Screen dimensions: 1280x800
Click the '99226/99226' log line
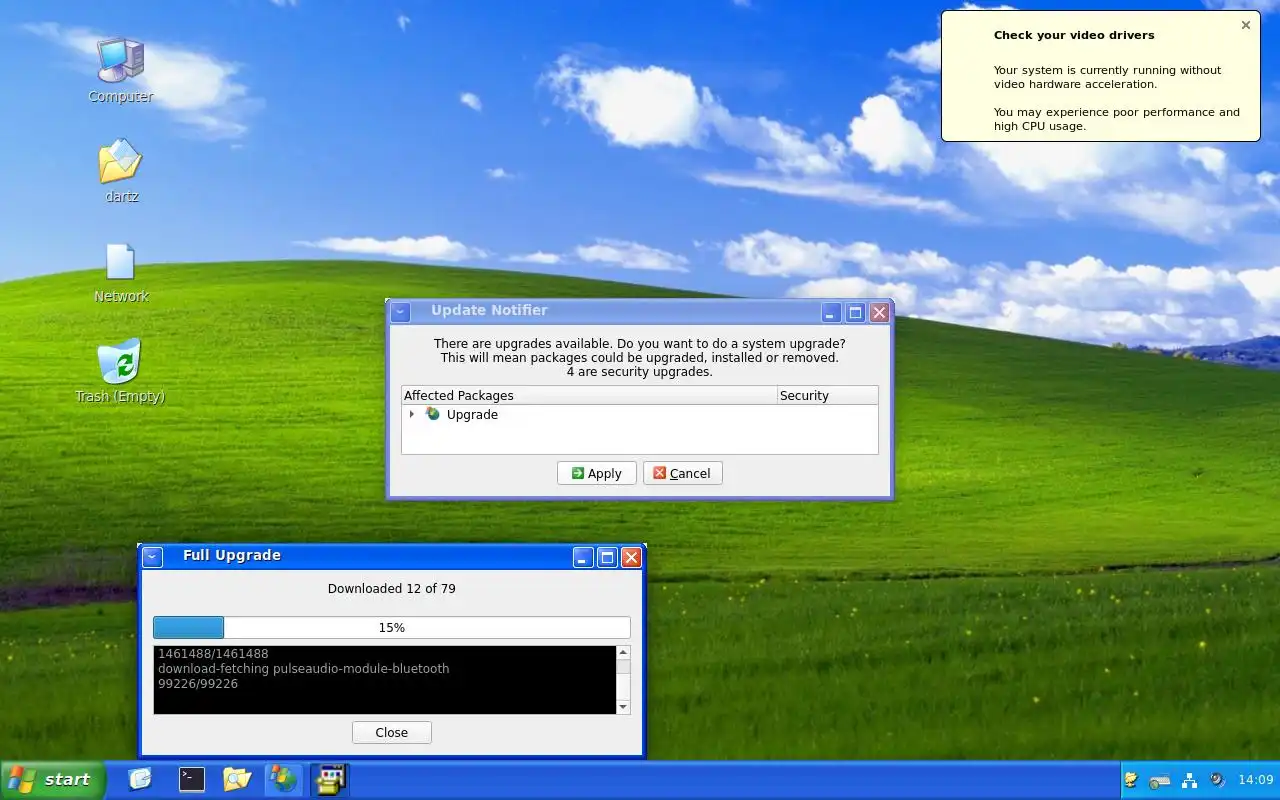click(x=197, y=683)
